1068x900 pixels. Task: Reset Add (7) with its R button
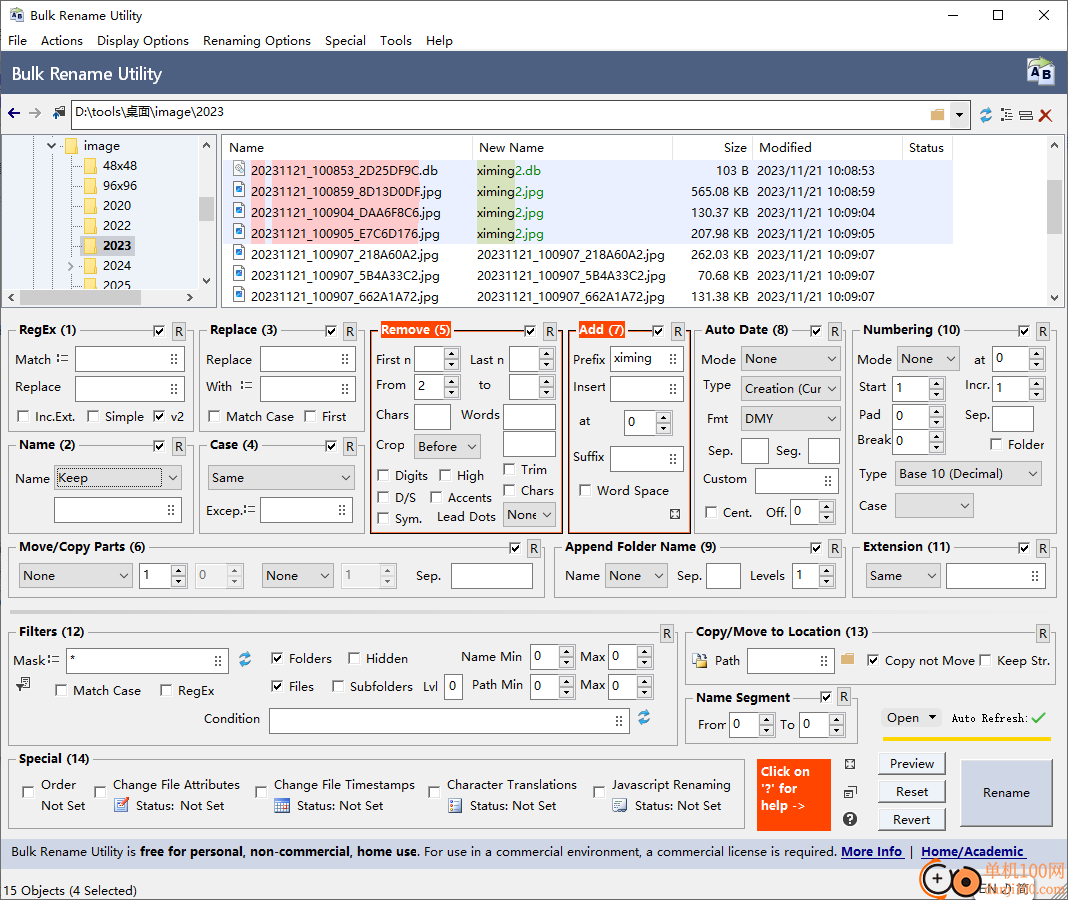tap(678, 332)
